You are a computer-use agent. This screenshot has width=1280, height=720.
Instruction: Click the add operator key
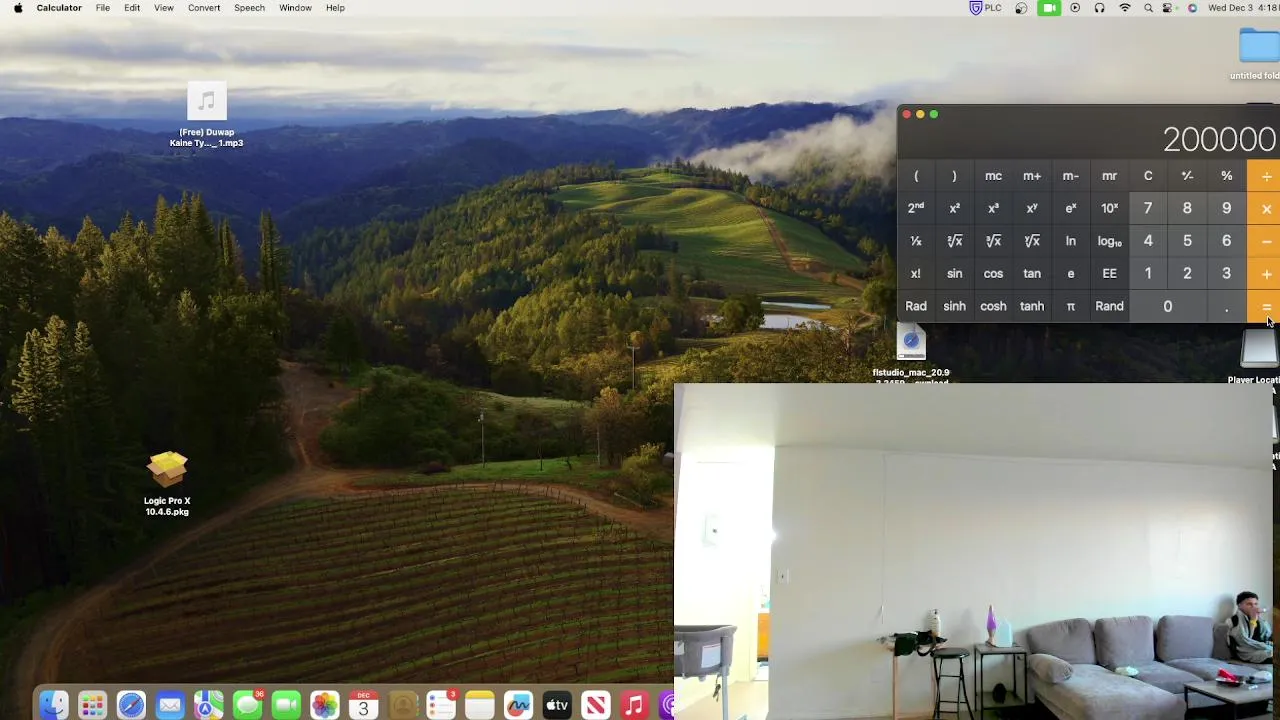click(x=1266, y=274)
